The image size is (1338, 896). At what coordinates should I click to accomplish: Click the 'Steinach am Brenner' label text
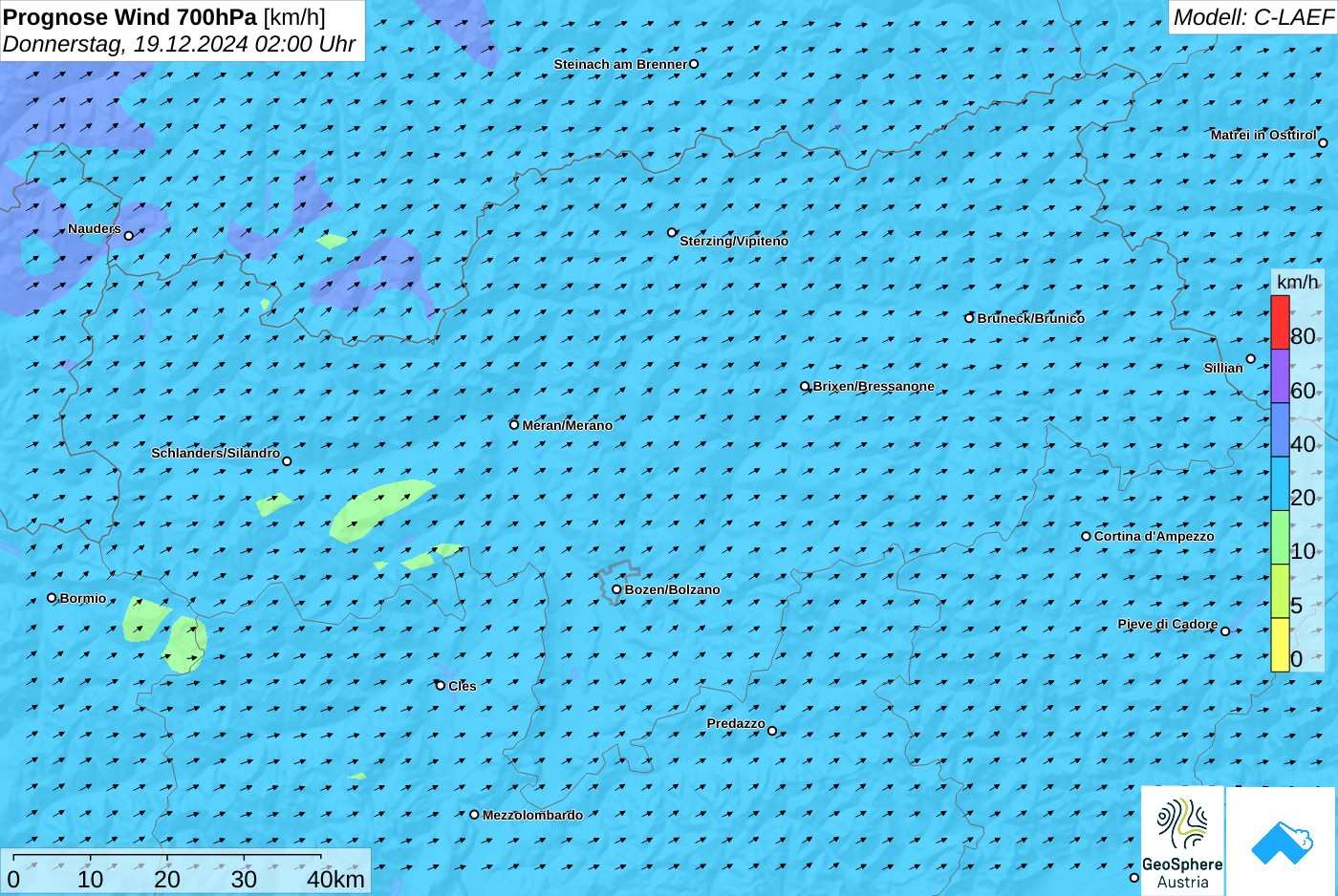tap(620, 64)
